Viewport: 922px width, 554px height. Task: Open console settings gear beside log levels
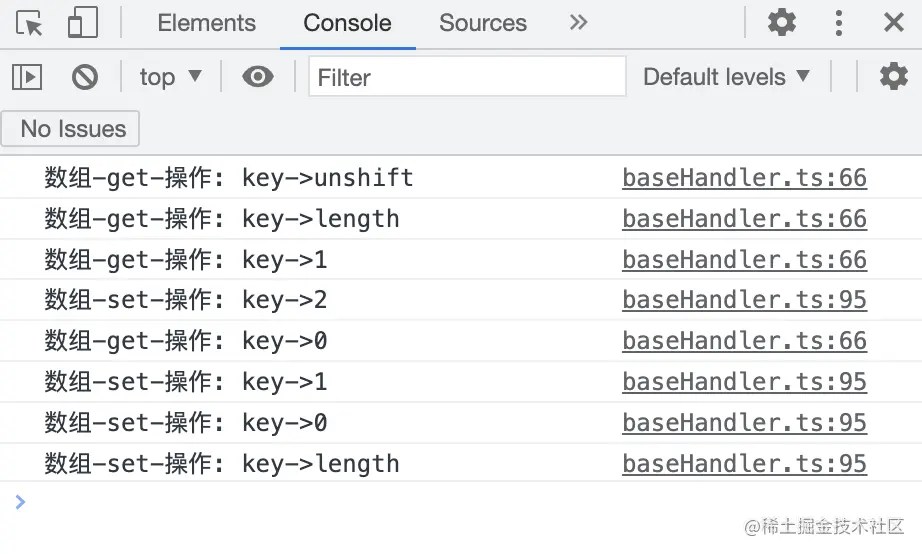click(893, 77)
